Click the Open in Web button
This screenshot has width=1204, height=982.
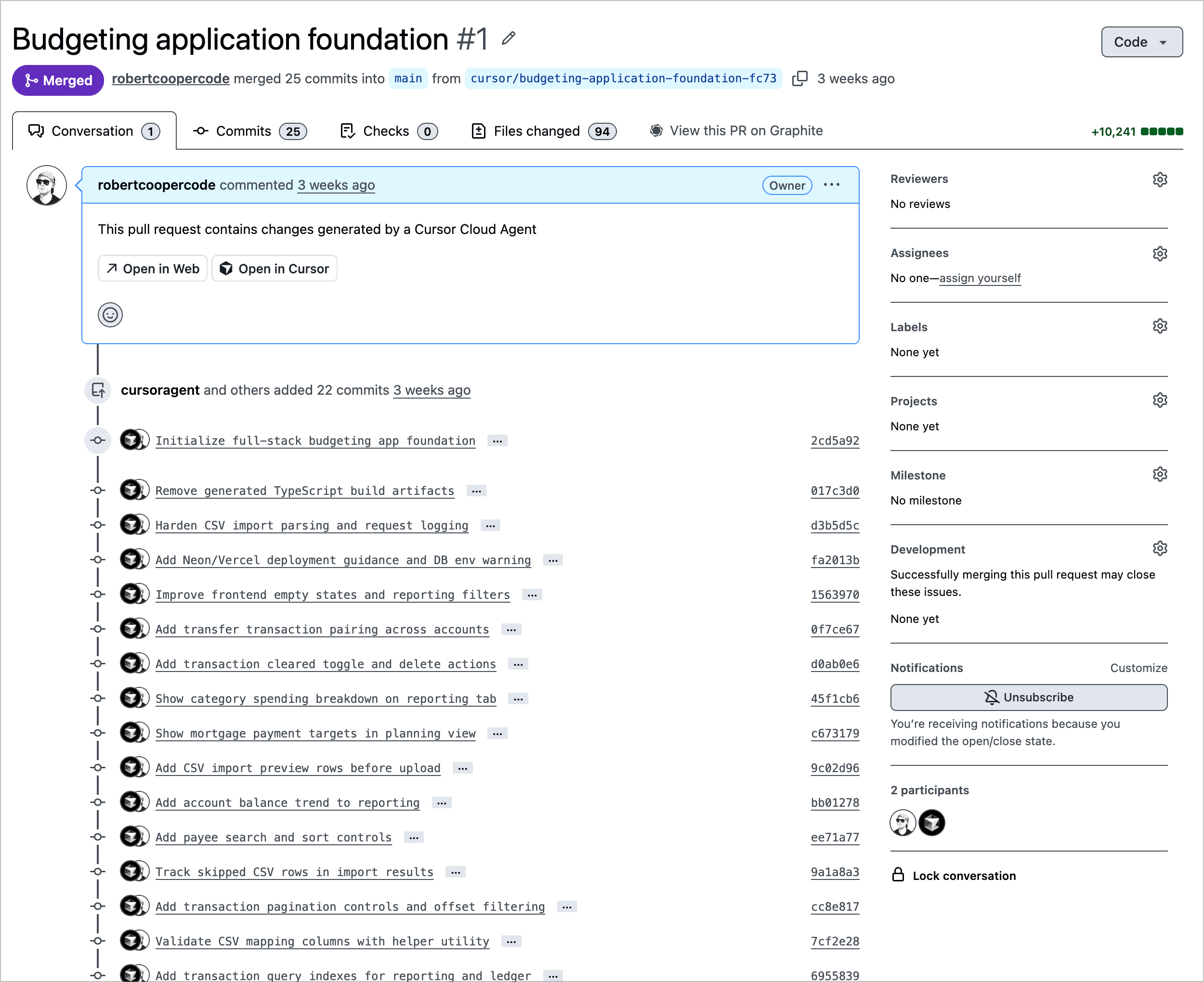coord(152,268)
